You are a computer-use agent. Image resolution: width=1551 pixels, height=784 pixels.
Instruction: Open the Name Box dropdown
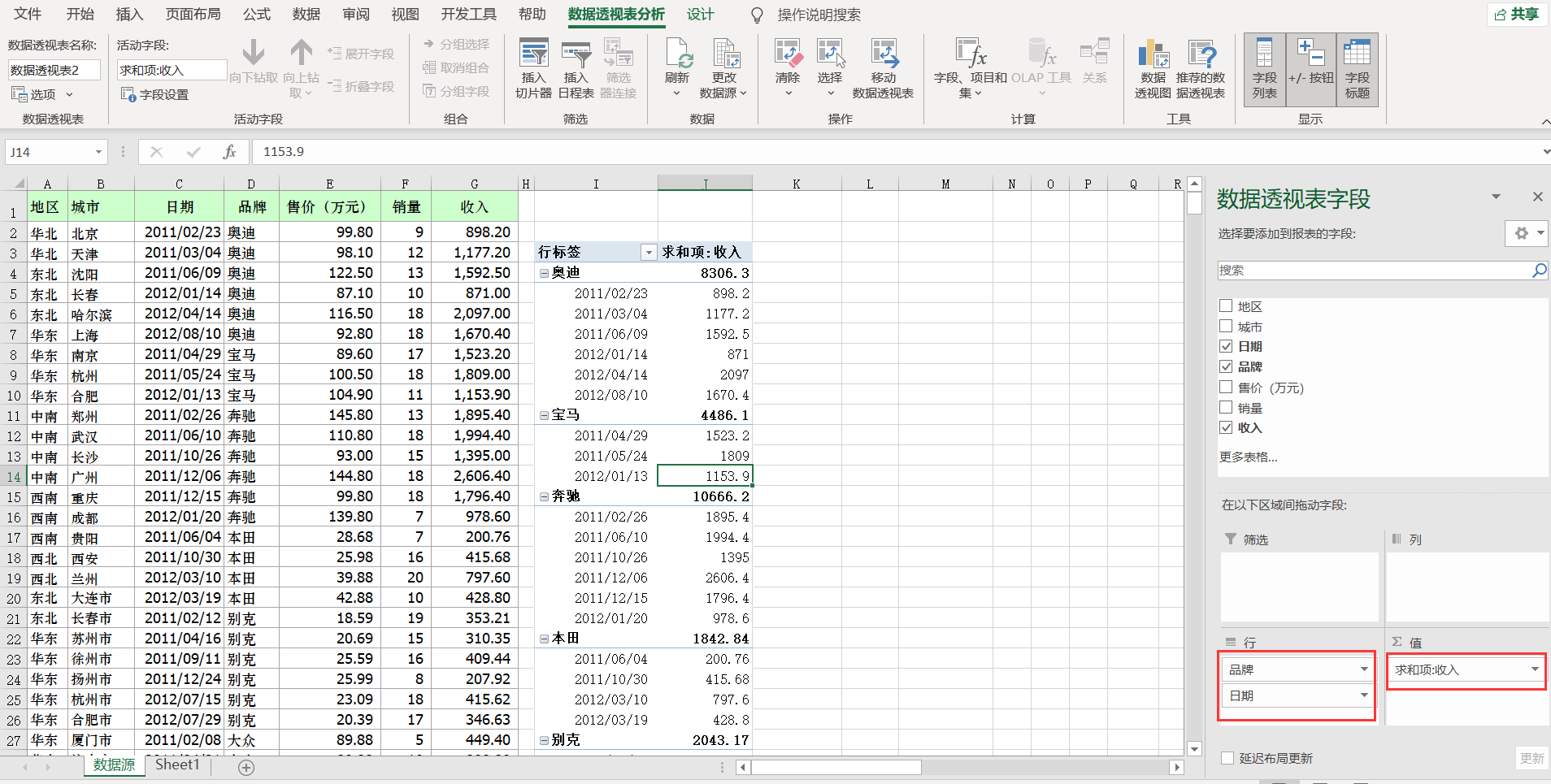click(x=98, y=152)
